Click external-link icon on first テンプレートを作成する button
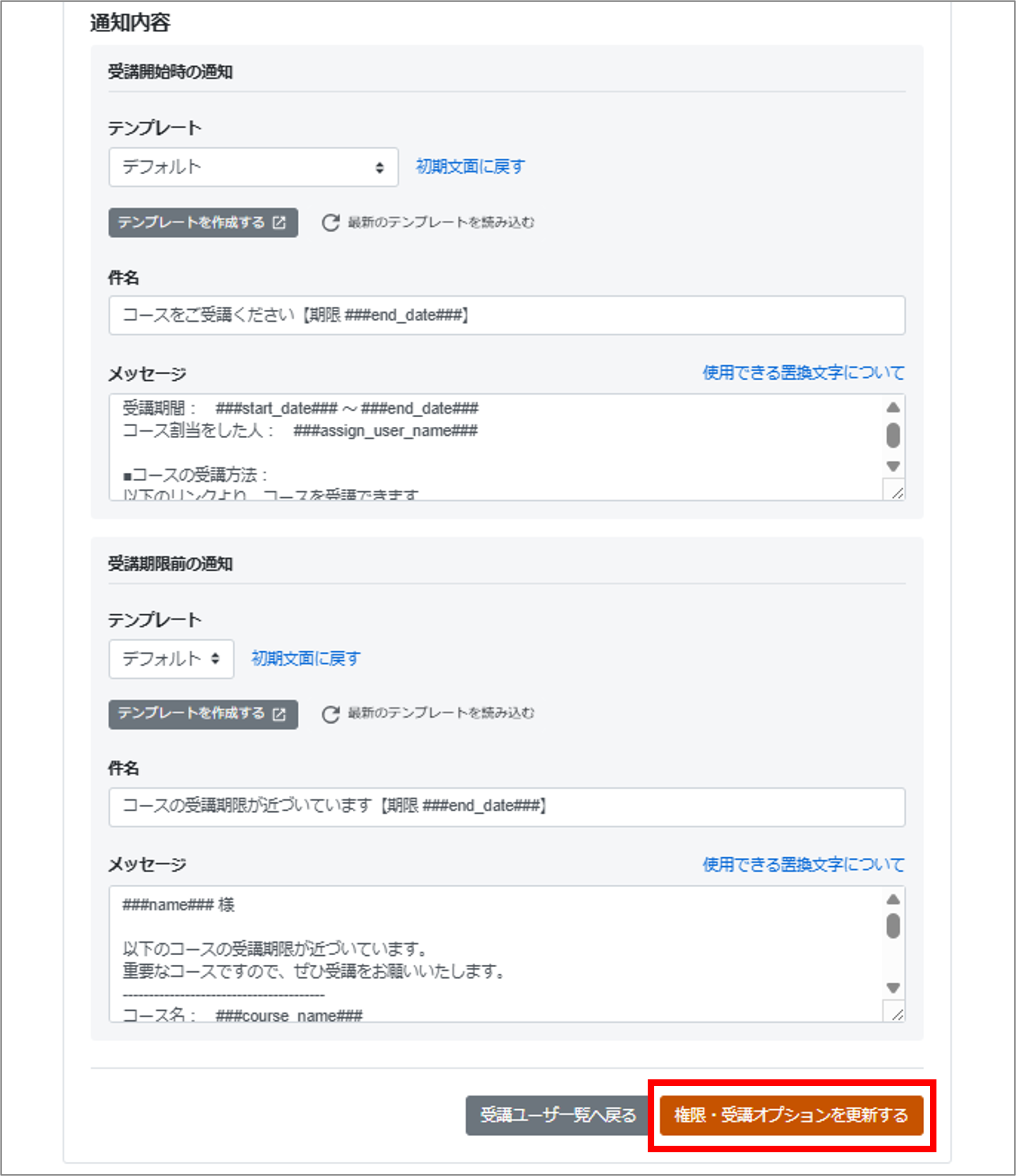1016x1176 pixels. point(279,223)
